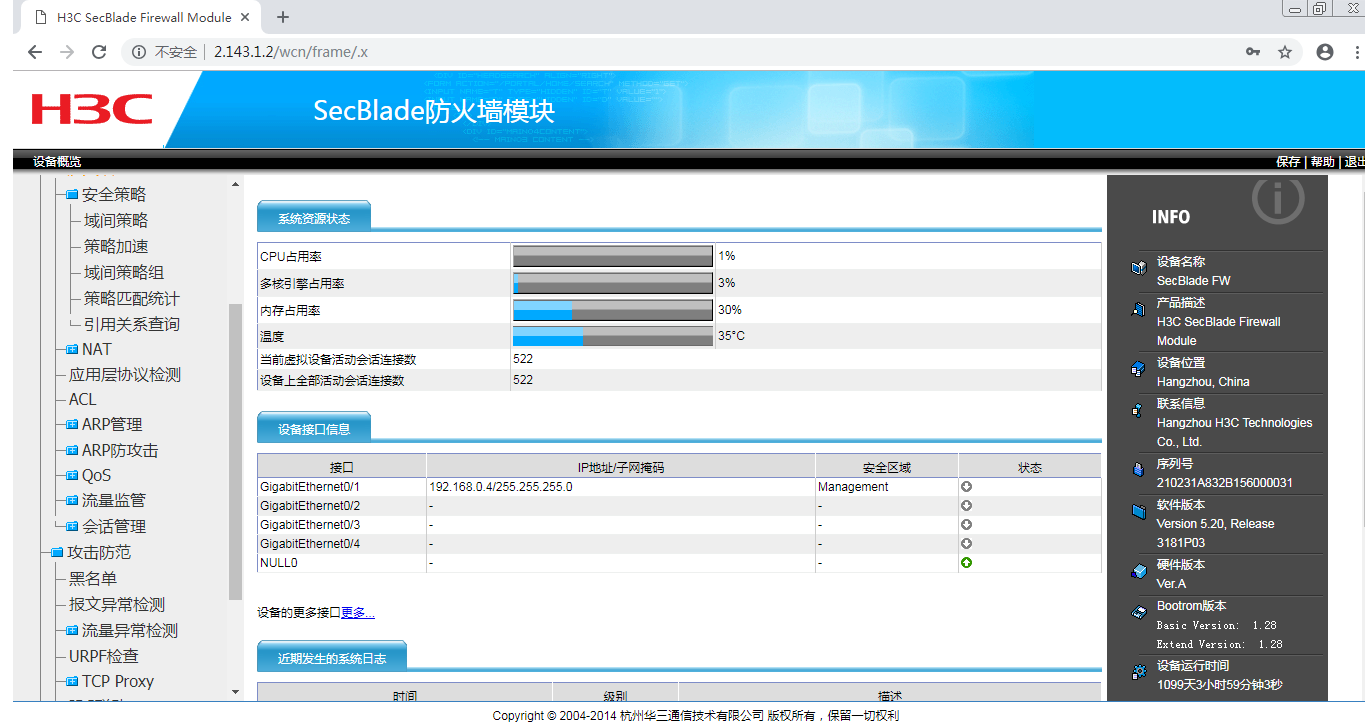Open URPF检查 in the navigation tree
This screenshot has width=1365, height=728.
(104, 656)
